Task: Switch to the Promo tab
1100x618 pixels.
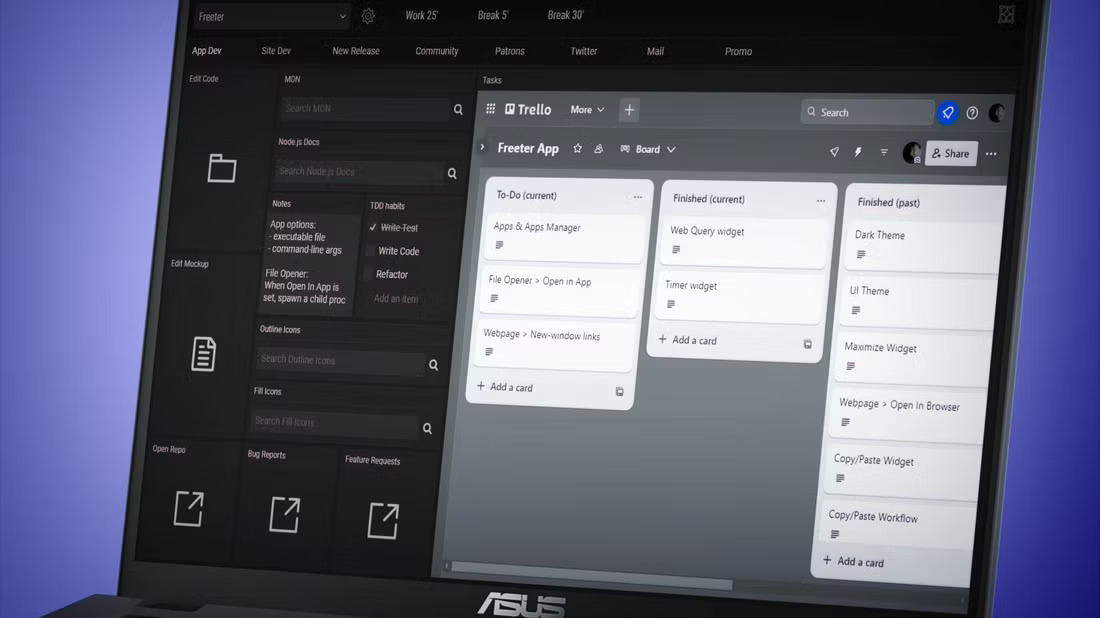Action: (738, 51)
